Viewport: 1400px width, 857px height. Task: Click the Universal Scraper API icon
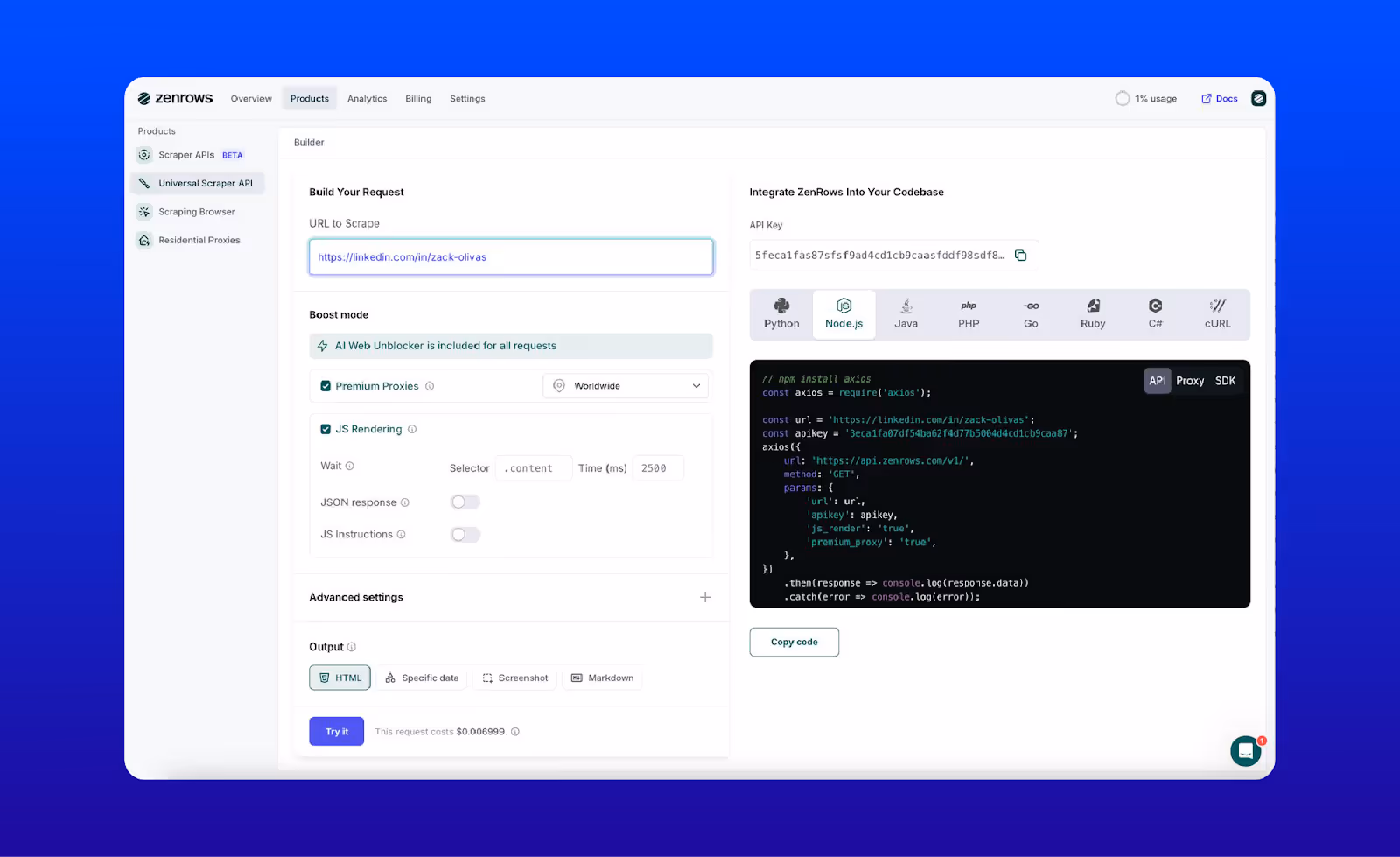144,183
